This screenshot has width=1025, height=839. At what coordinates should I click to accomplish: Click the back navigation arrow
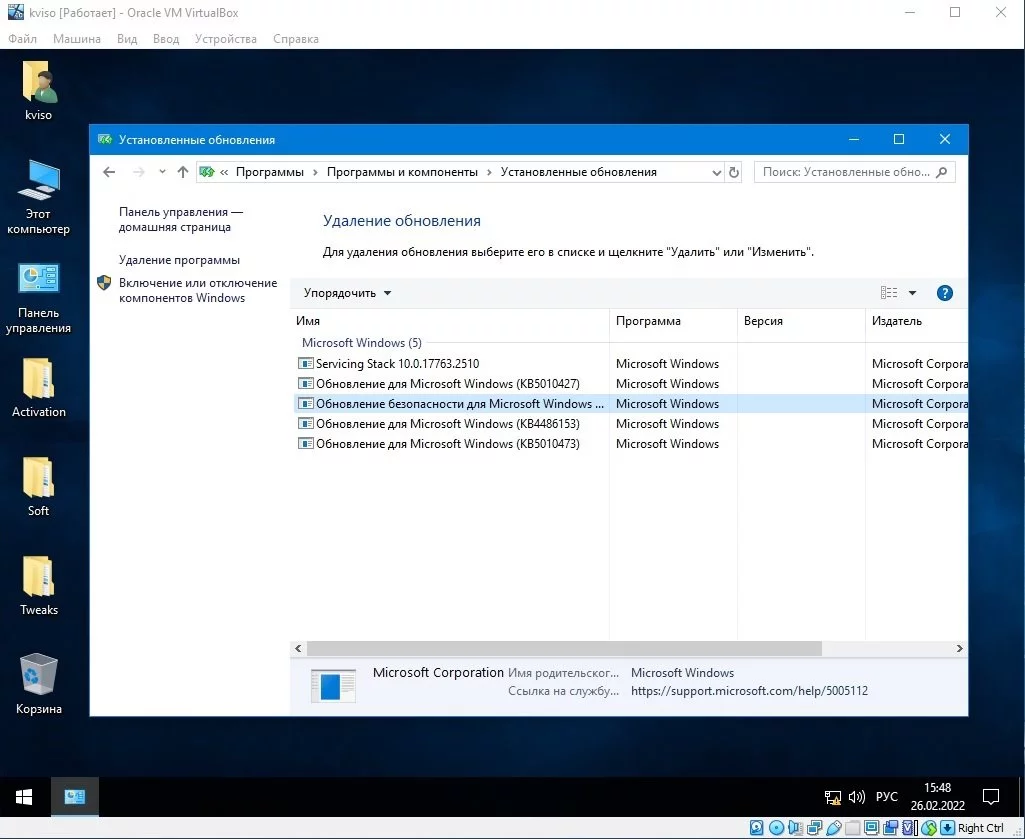pos(109,172)
